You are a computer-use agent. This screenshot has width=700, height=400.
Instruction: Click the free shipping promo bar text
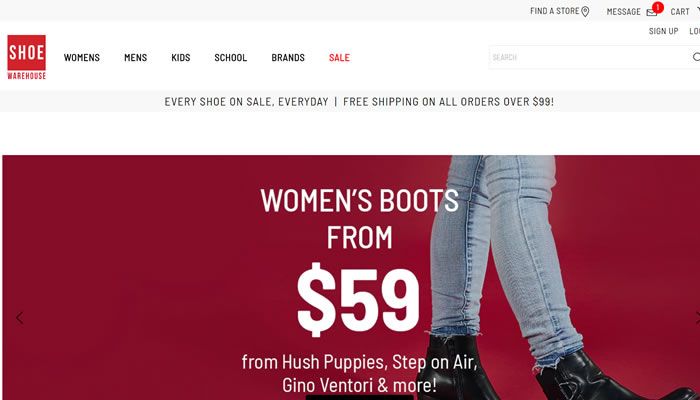pyautogui.click(x=448, y=102)
